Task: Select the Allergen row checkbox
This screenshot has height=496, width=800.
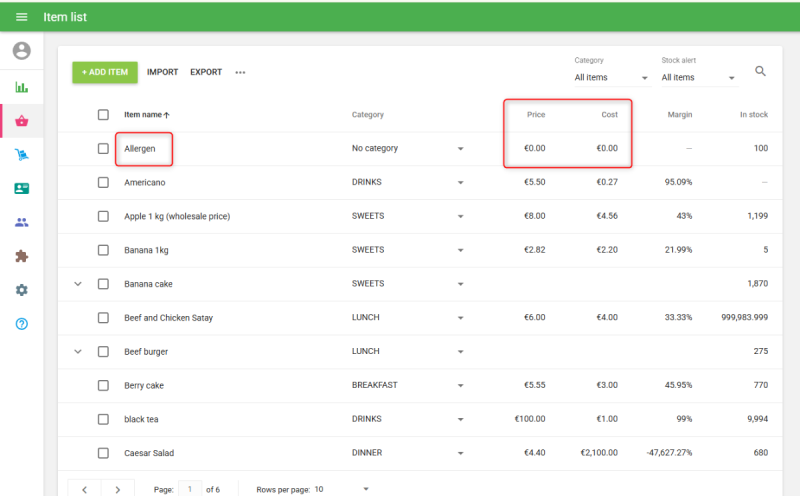Action: (103, 149)
